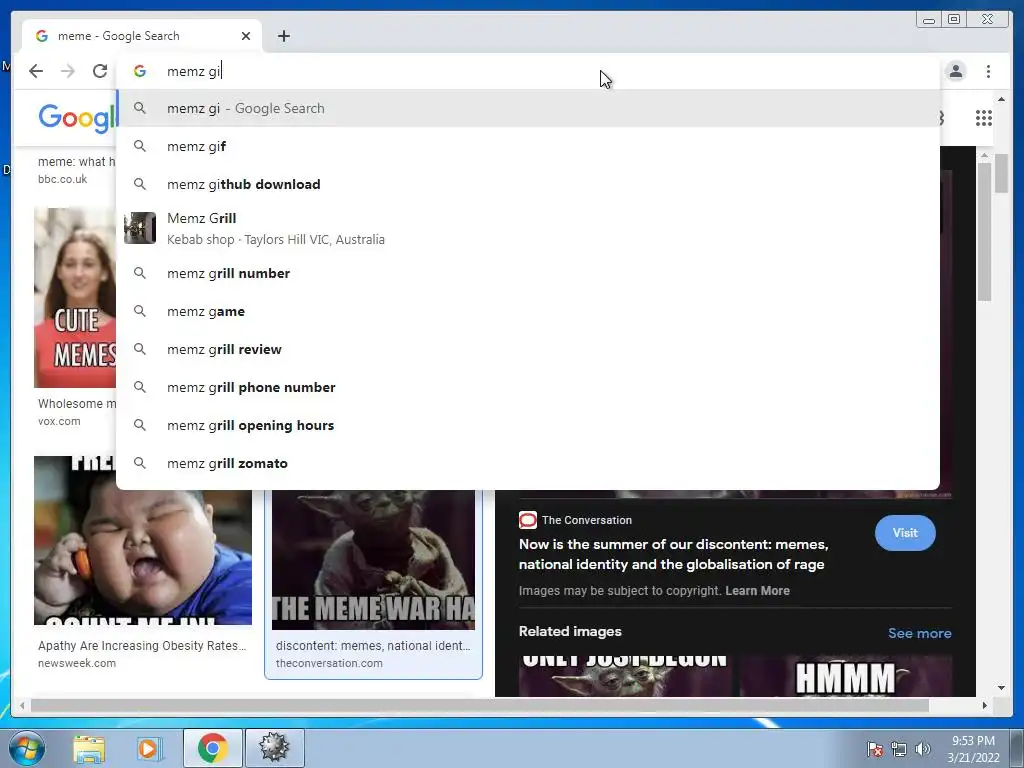Choose the 'memz gif' suggestion
The image size is (1024, 768).
point(528,146)
